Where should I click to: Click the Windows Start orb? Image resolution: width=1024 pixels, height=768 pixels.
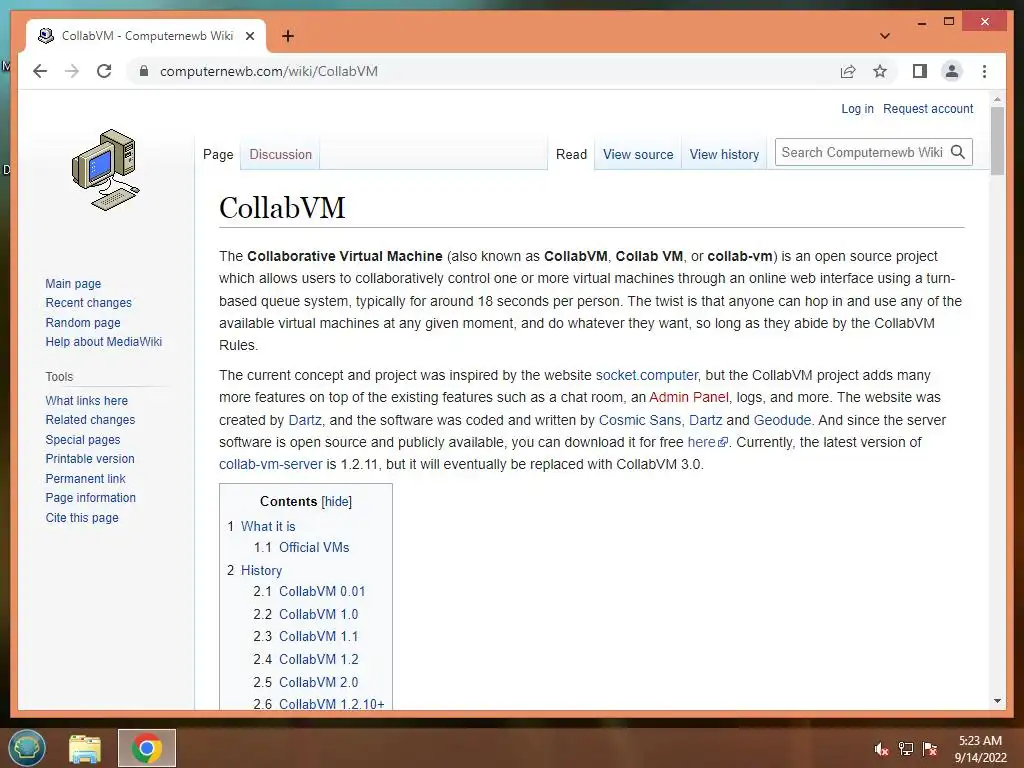coord(27,748)
